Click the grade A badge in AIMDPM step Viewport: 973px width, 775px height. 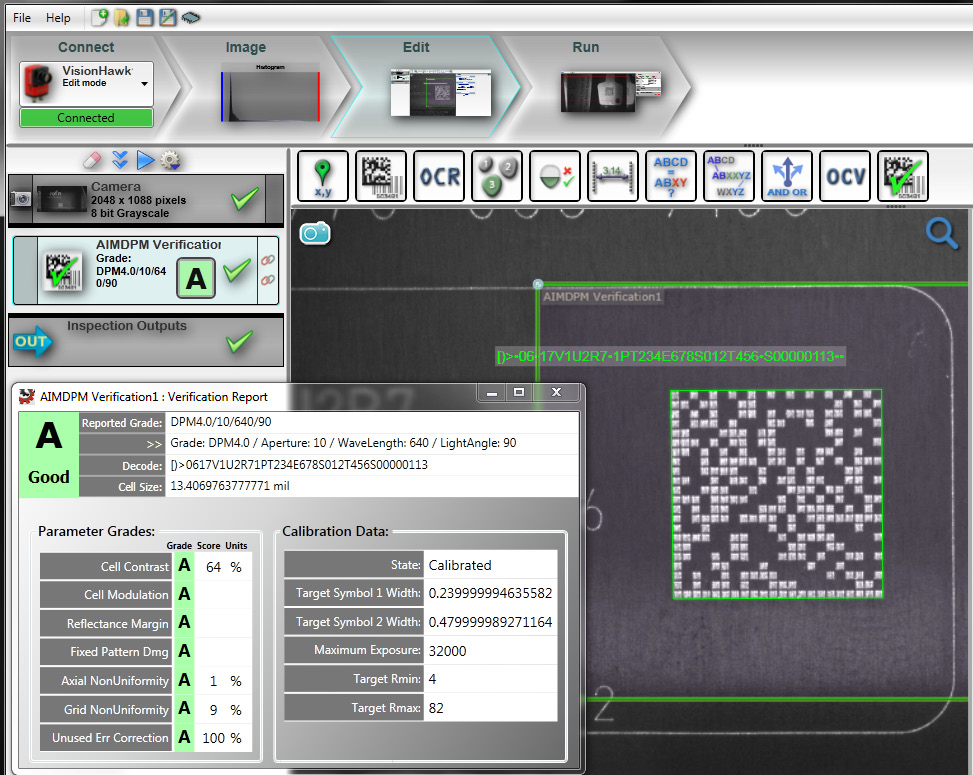(196, 279)
